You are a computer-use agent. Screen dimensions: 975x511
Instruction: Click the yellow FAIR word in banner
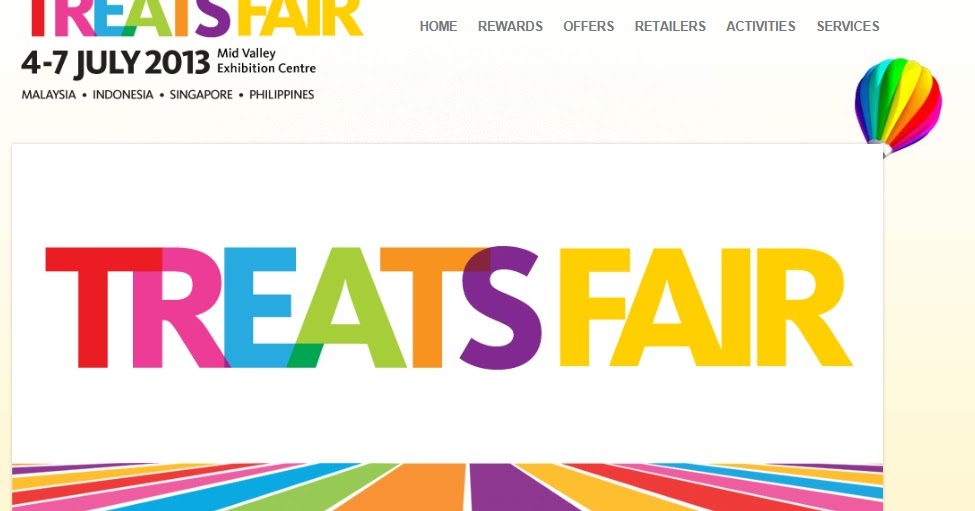click(705, 307)
